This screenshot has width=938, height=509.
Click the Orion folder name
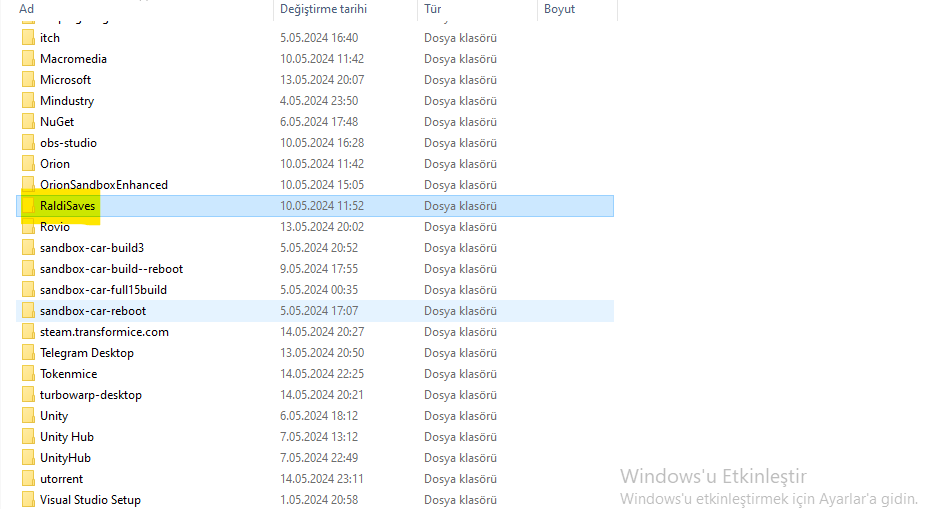(x=54, y=163)
